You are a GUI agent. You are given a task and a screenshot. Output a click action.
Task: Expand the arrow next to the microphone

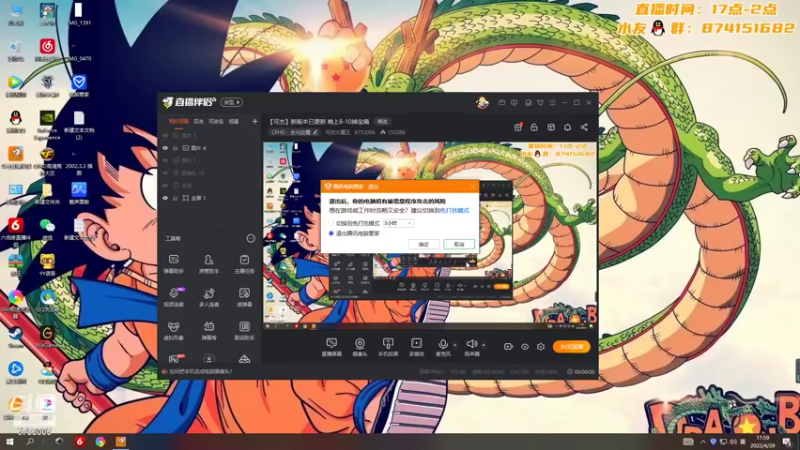click(x=455, y=345)
